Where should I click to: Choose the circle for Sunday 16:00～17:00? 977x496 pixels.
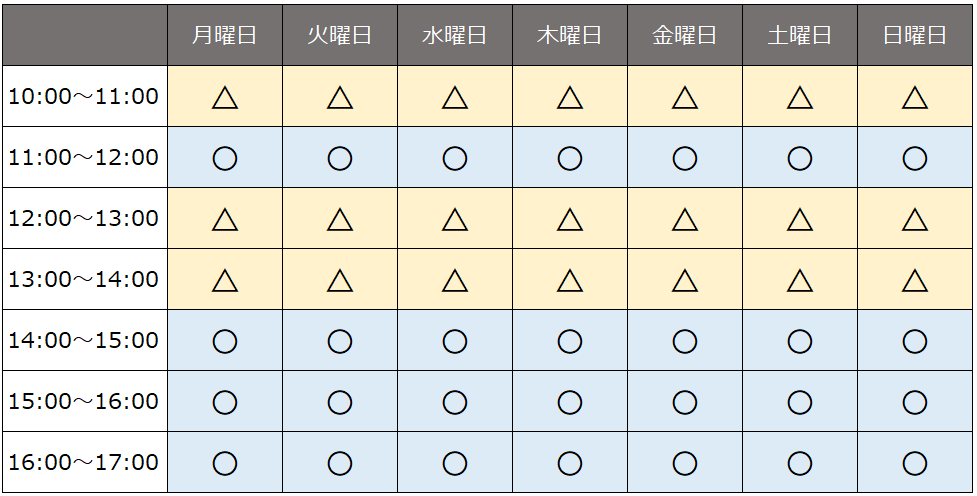pyautogui.click(x=915, y=463)
